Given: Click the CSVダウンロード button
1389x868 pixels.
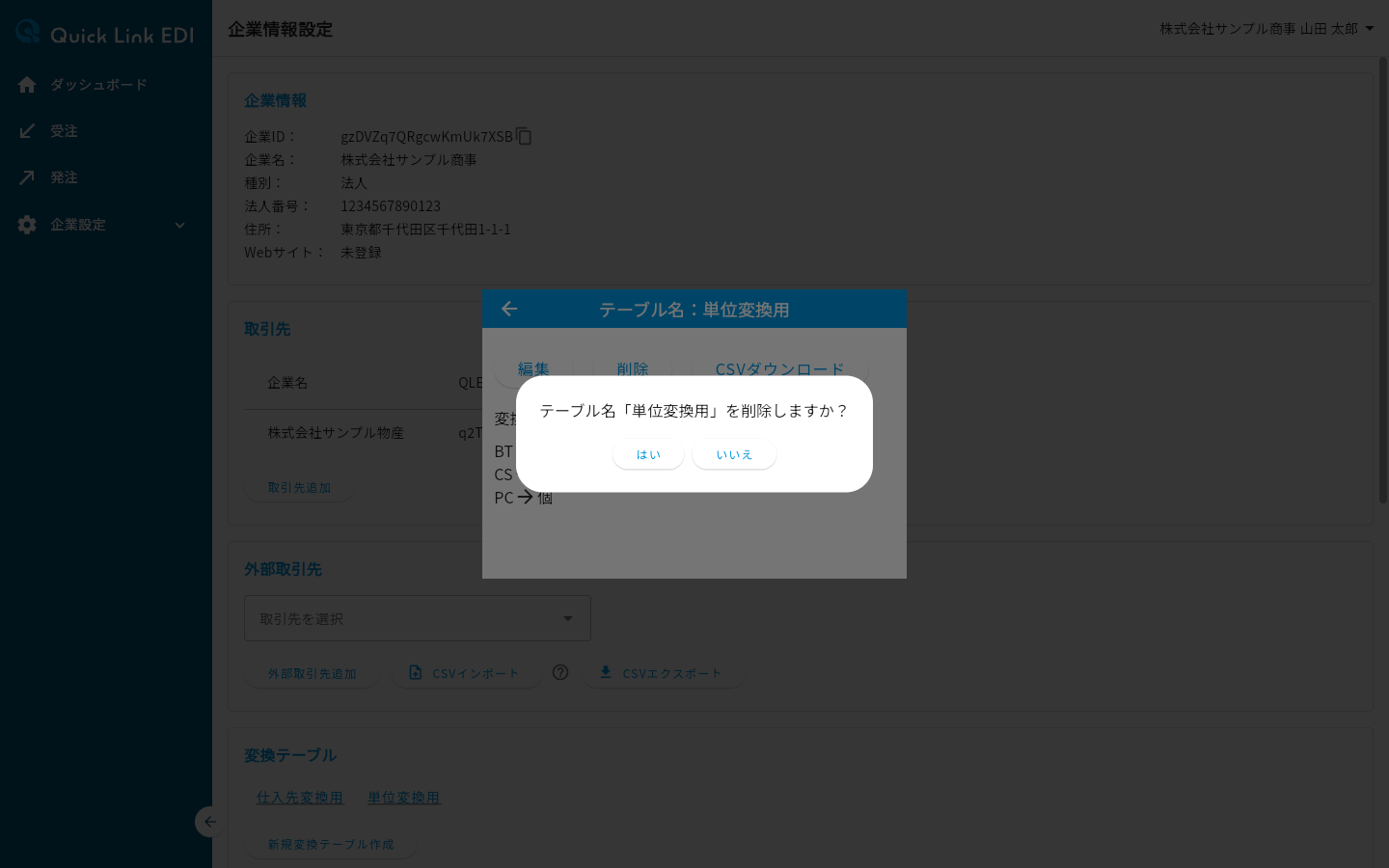Looking at the screenshot, I should 779,368.
